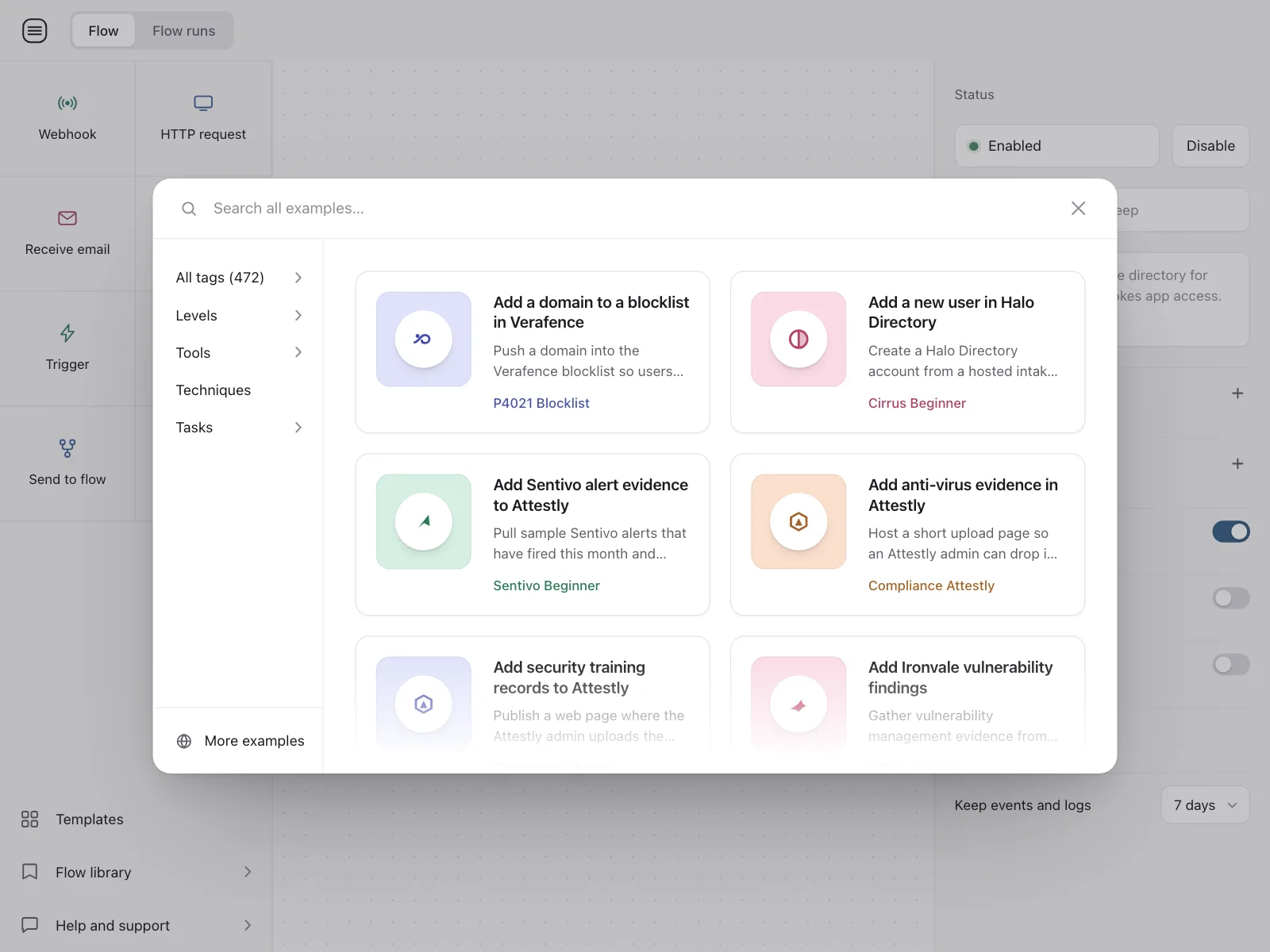Click the security training records icon

(424, 704)
